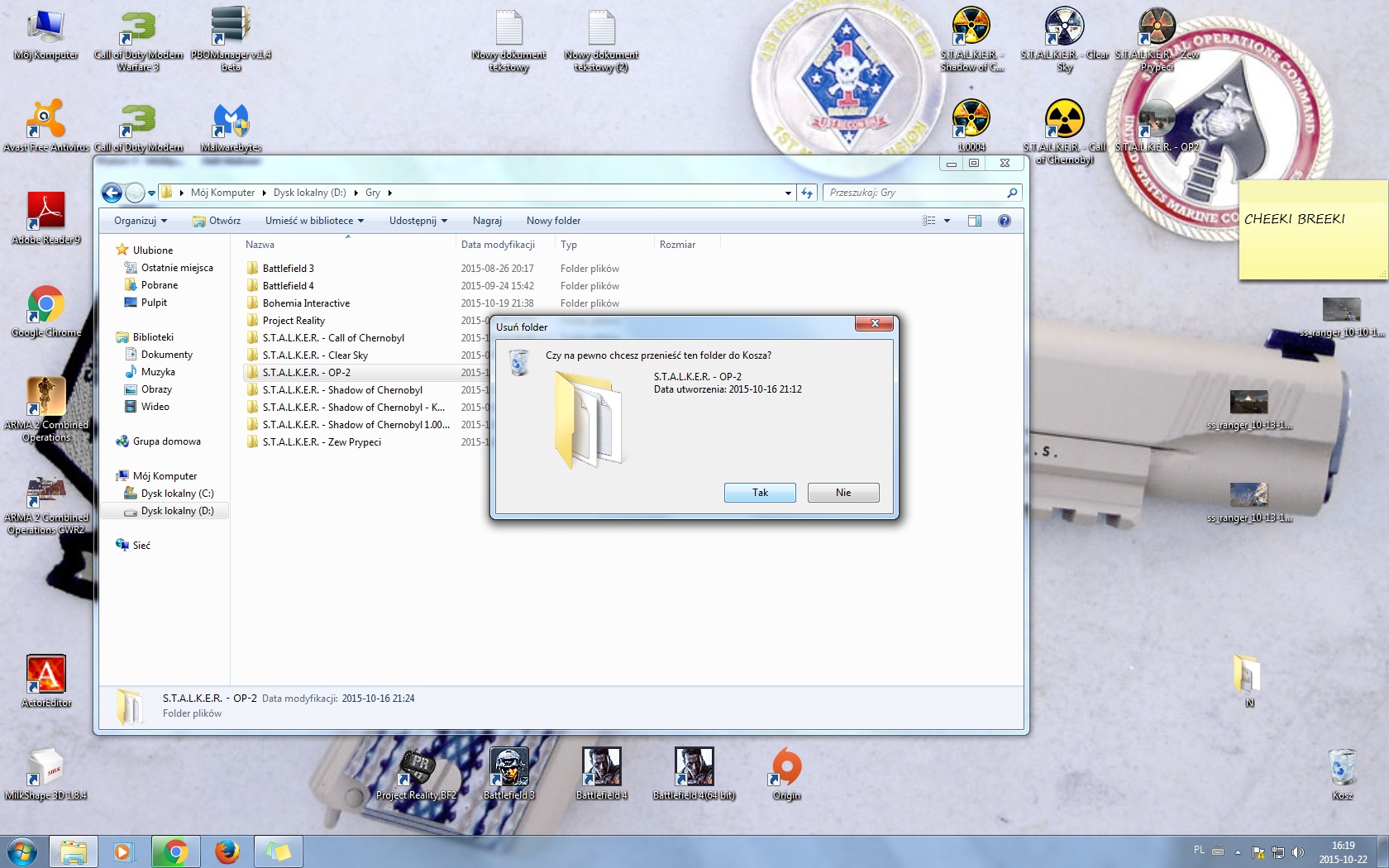
Task: Open the Malwarebytes desktop shortcut
Action: (x=231, y=126)
